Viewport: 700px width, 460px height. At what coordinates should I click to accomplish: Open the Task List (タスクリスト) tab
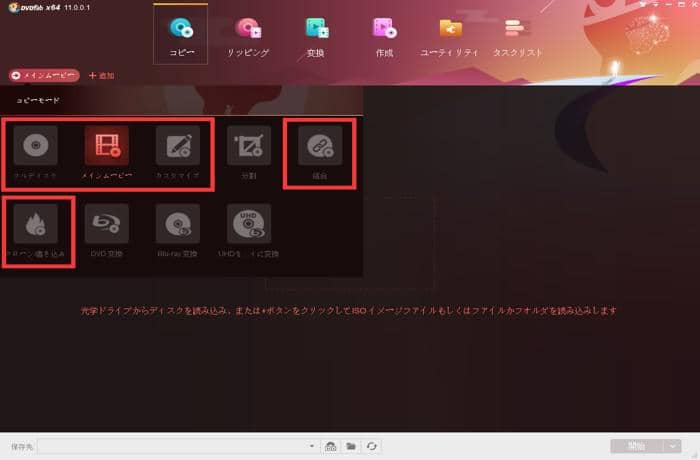point(517,35)
